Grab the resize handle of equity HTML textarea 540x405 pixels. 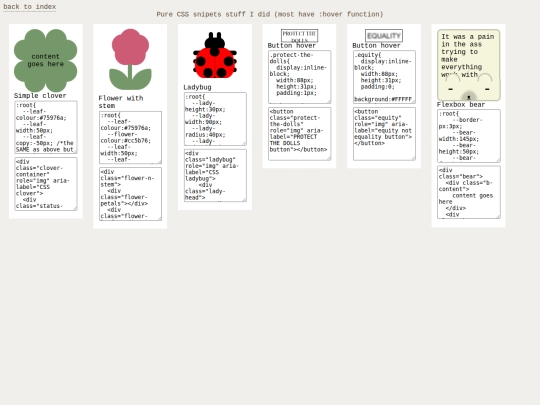click(414, 158)
